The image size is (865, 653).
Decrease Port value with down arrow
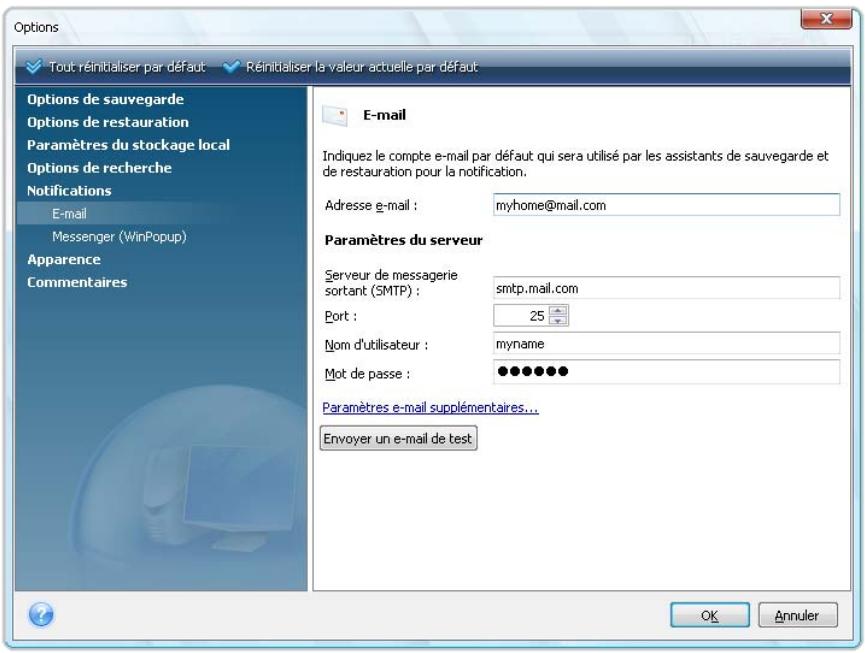pos(558,320)
